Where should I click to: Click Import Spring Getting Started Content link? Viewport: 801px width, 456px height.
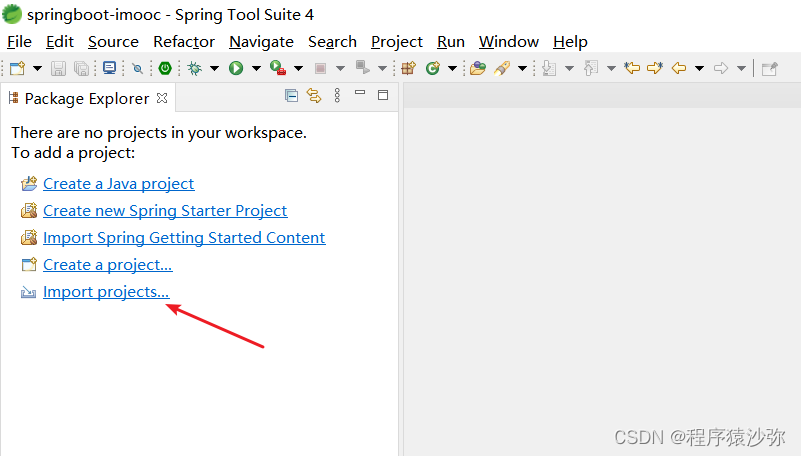[184, 238]
